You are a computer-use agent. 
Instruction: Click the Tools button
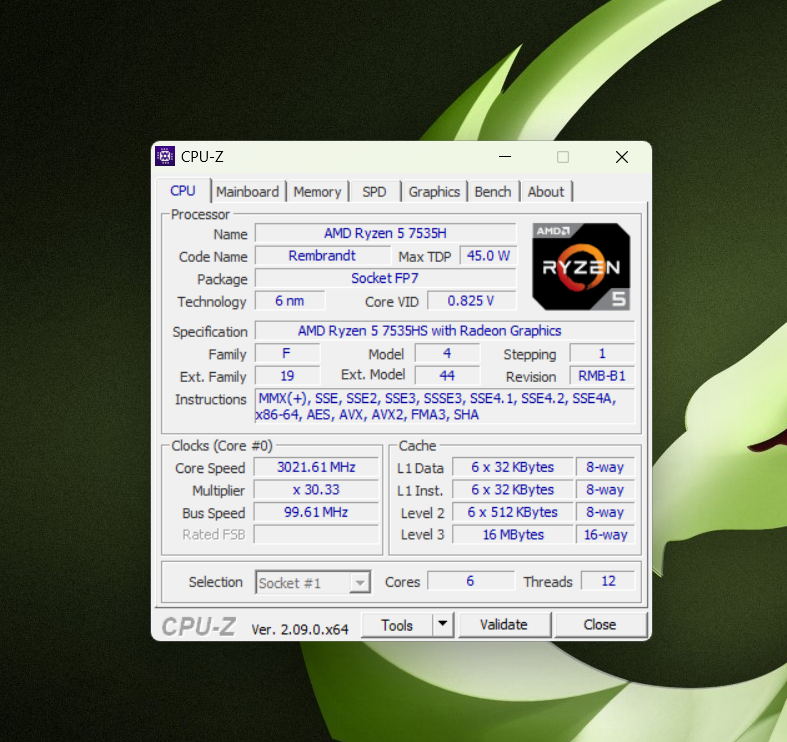click(x=397, y=625)
